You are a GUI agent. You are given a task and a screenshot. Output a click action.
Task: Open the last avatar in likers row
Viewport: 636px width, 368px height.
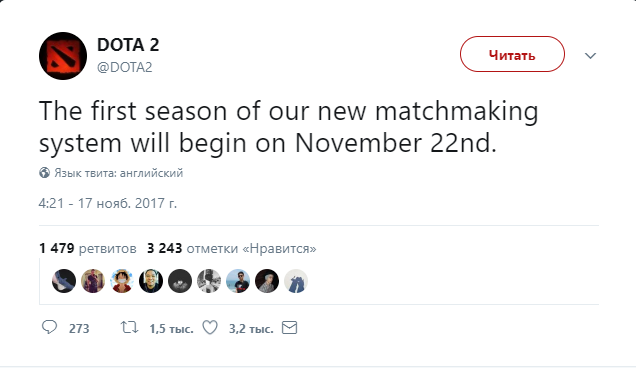point(296,281)
